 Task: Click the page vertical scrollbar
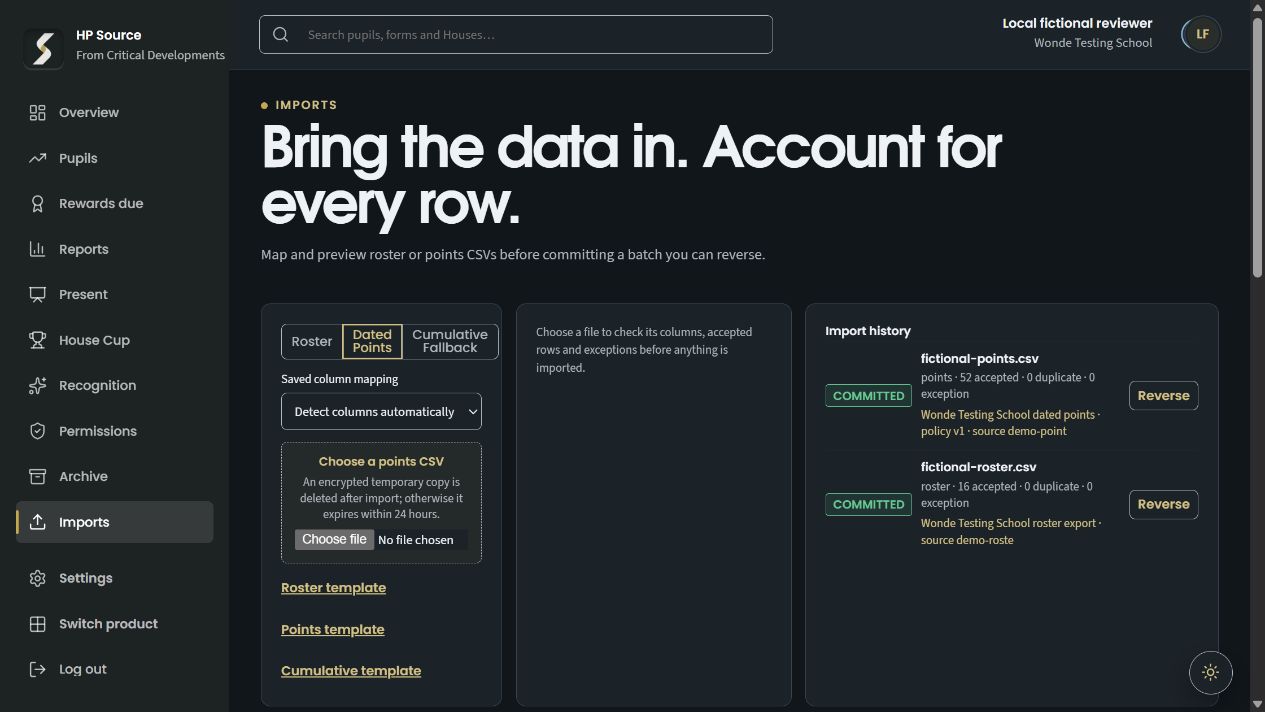(1257, 140)
